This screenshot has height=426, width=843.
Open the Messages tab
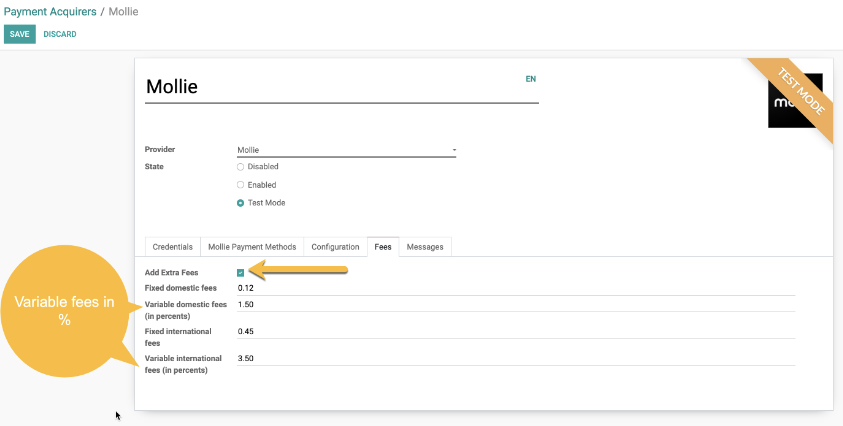point(425,247)
